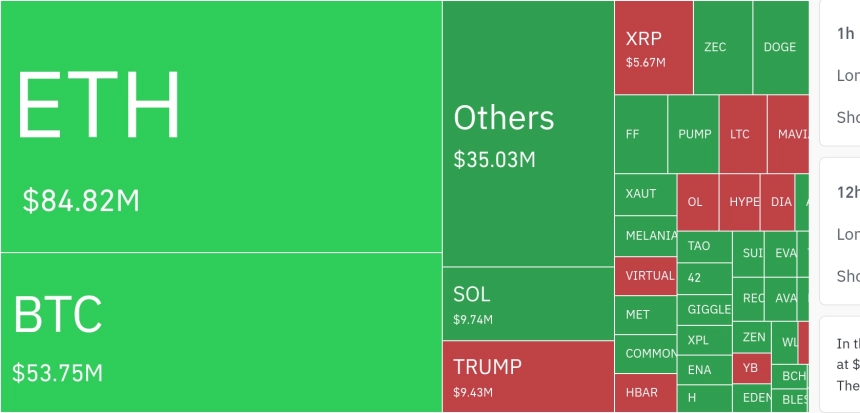This screenshot has width=860, height=413.
Task: Select the red LTC tile
Action: [x=742, y=134]
